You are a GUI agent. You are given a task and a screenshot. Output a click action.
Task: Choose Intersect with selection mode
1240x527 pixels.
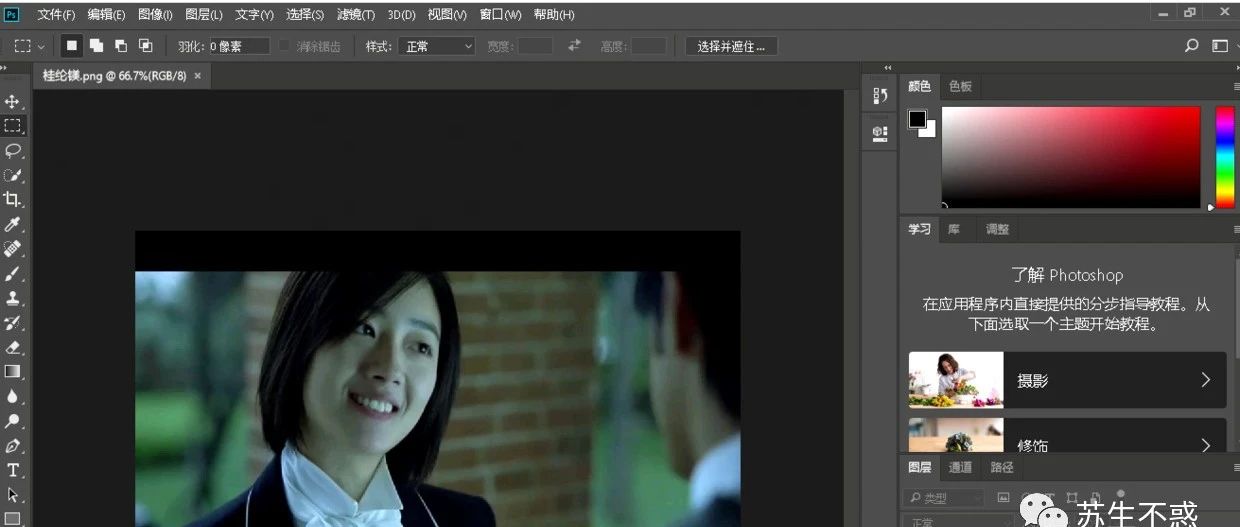(145, 46)
